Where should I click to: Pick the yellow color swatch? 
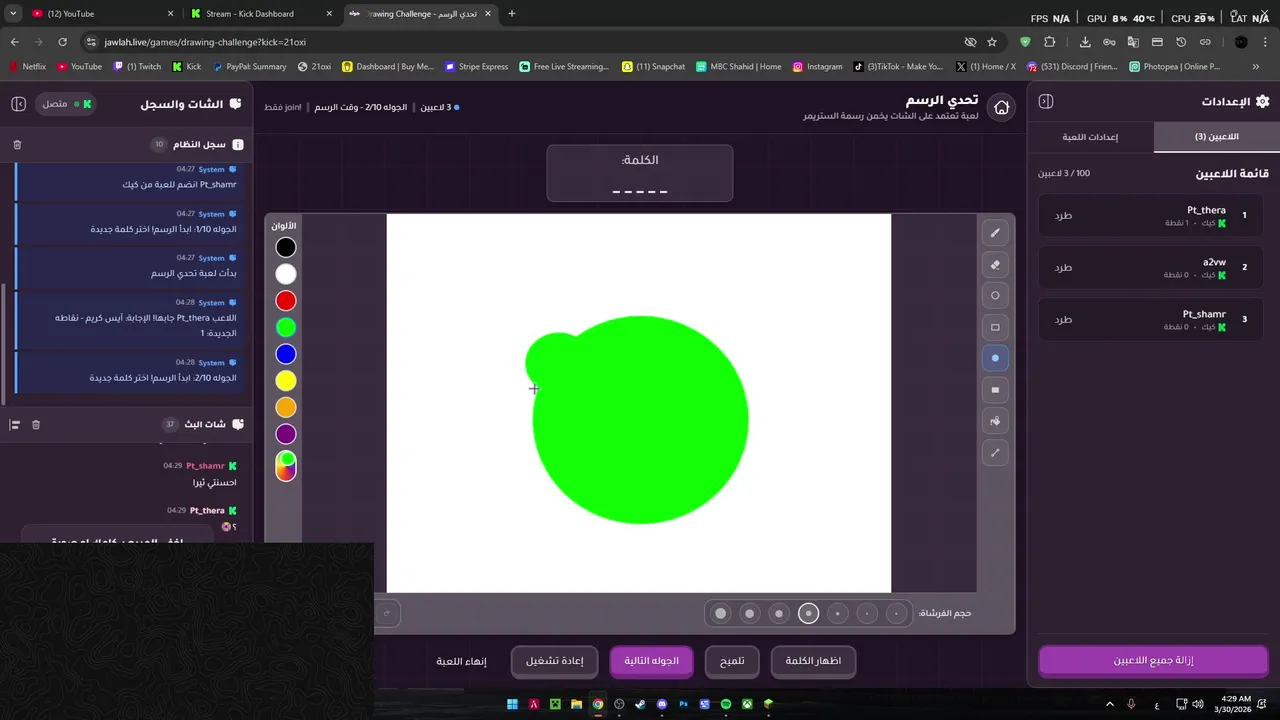point(286,381)
